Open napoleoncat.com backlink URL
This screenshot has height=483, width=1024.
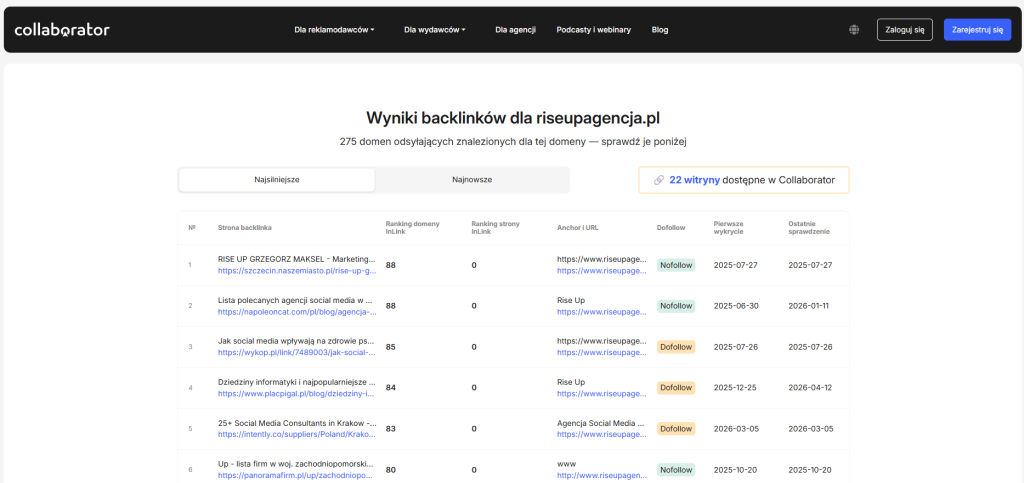[x=297, y=312]
